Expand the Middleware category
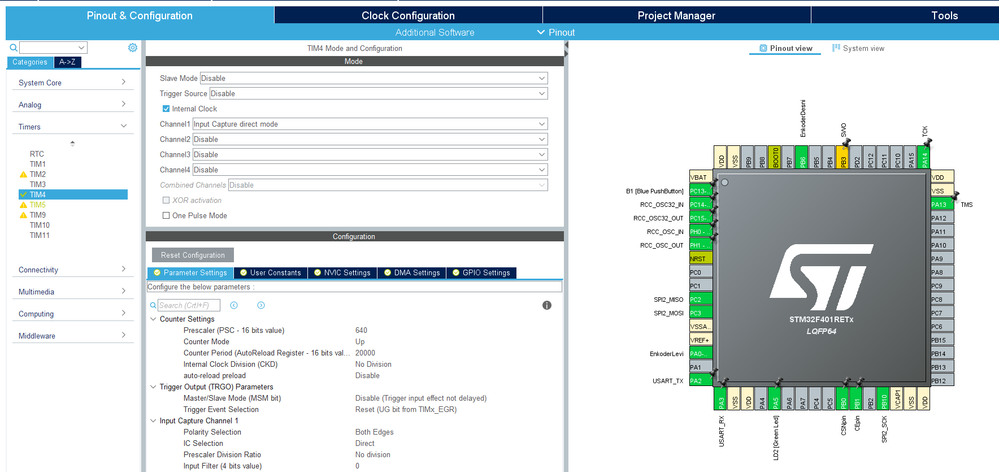 73,336
